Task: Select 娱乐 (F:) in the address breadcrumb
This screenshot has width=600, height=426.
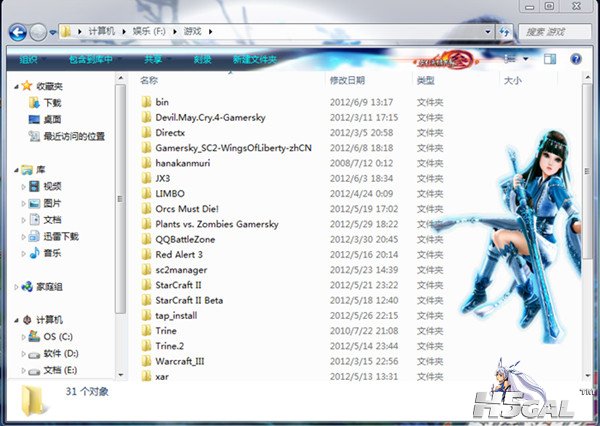Action: pyautogui.click(x=149, y=31)
